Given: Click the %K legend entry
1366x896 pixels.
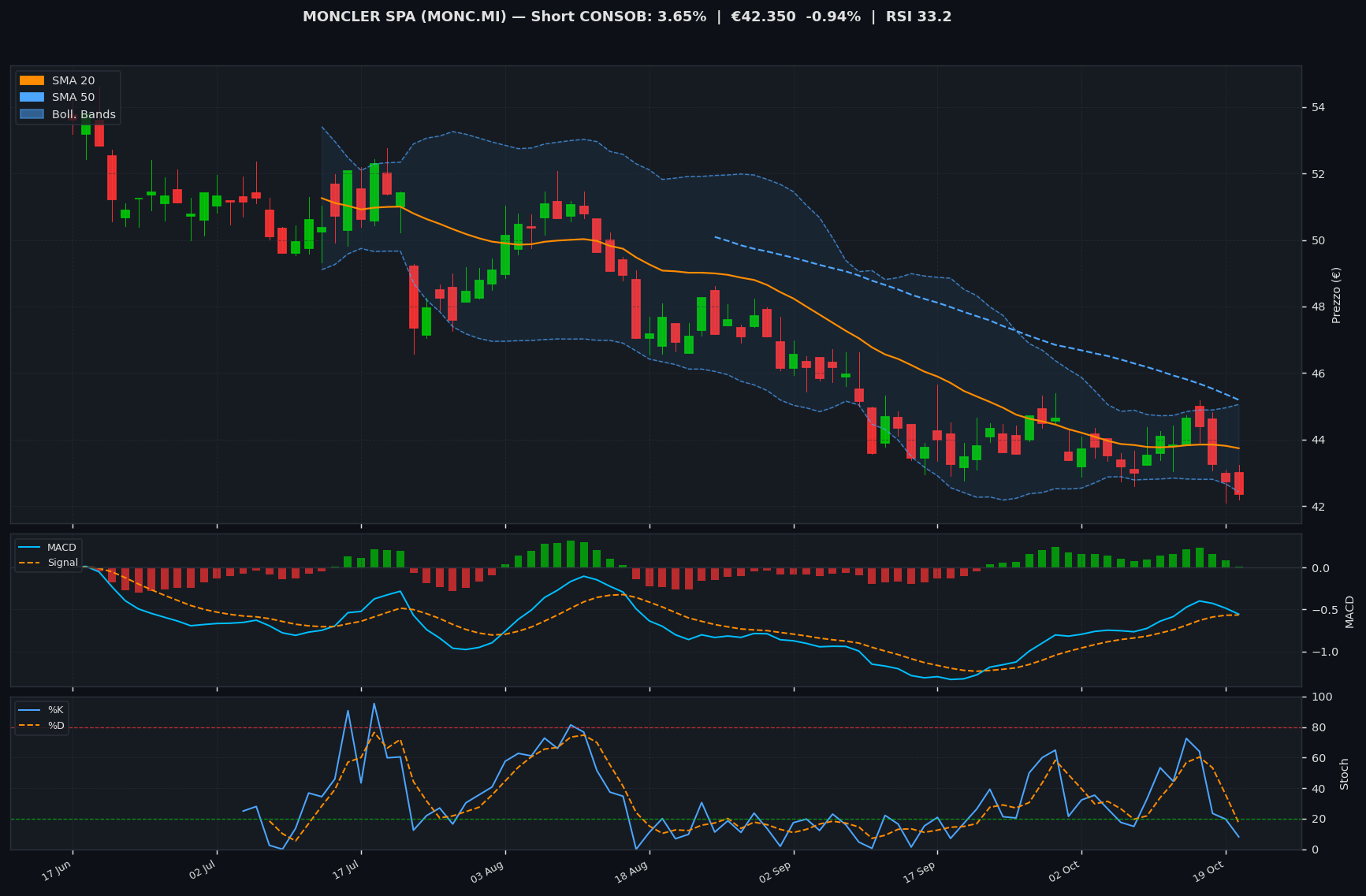Looking at the screenshot, I should click(x=42, y=710).
